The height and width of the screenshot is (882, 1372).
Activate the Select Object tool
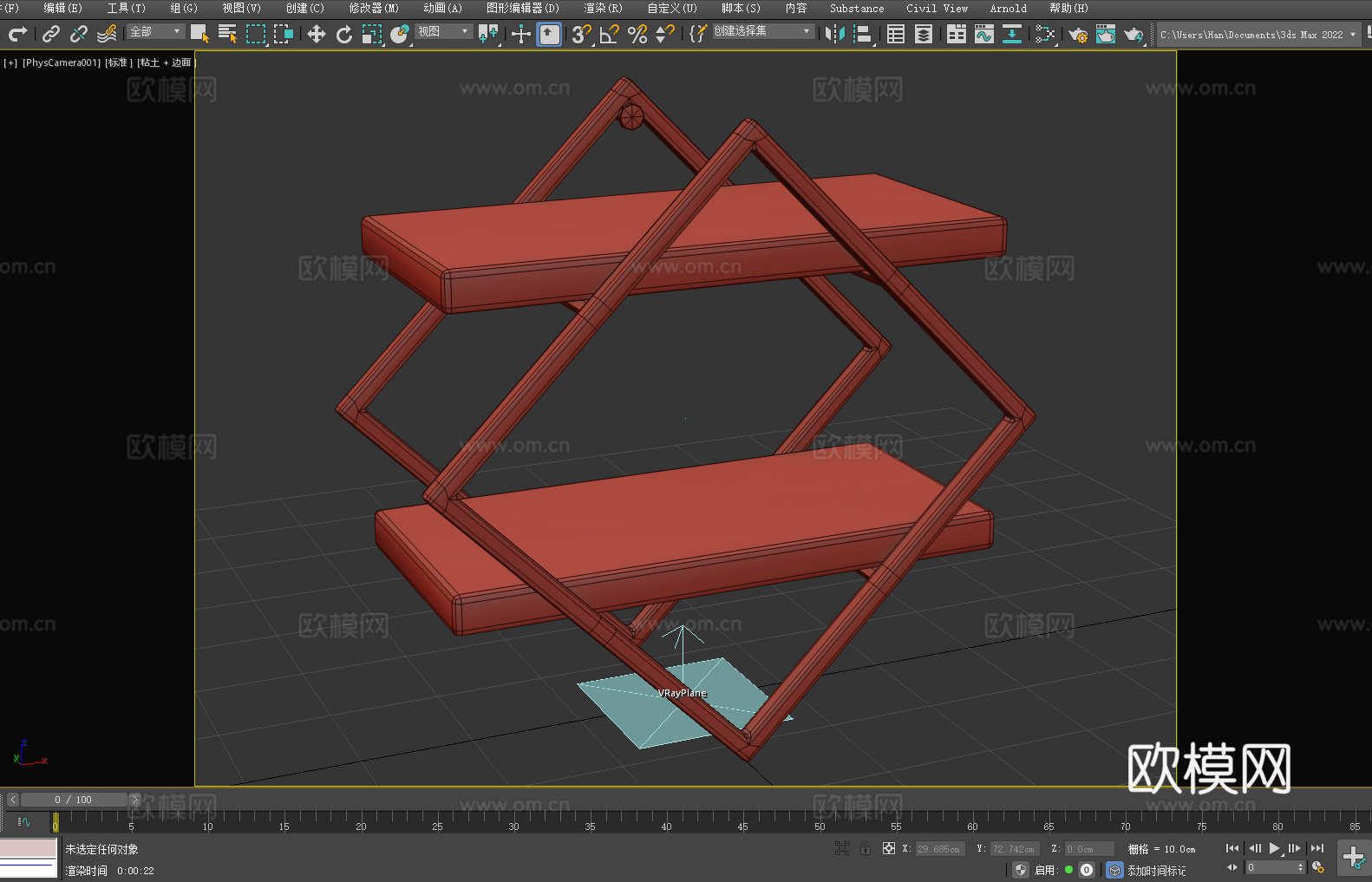click(x=199, y=35)
